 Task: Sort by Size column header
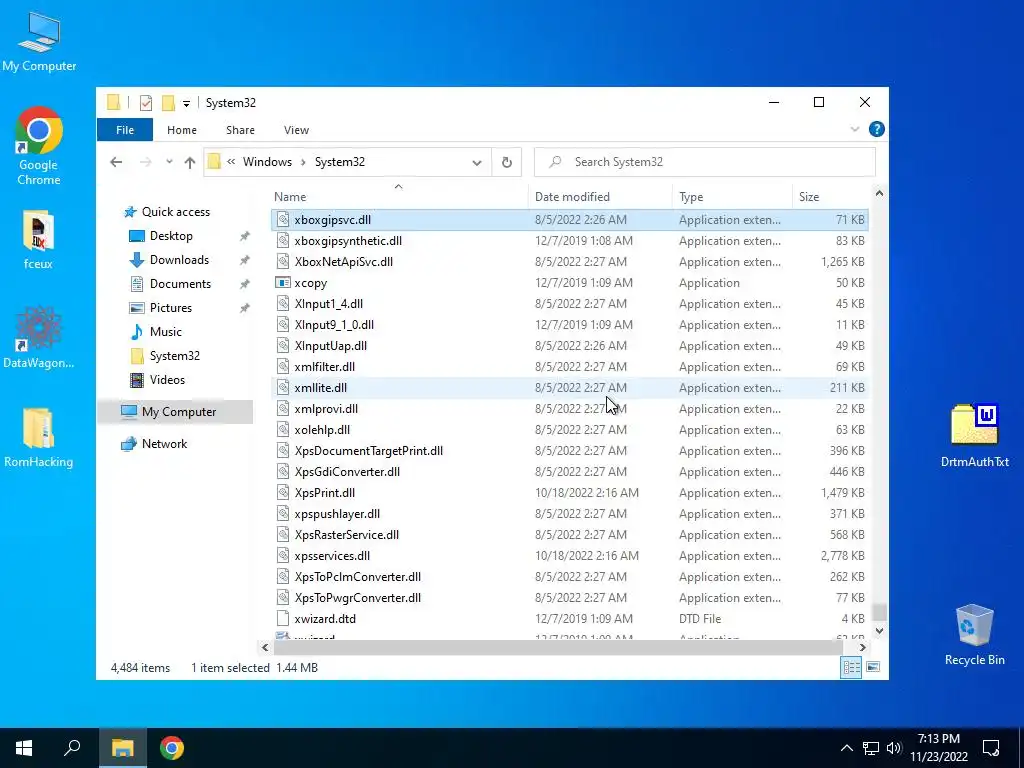830,197
